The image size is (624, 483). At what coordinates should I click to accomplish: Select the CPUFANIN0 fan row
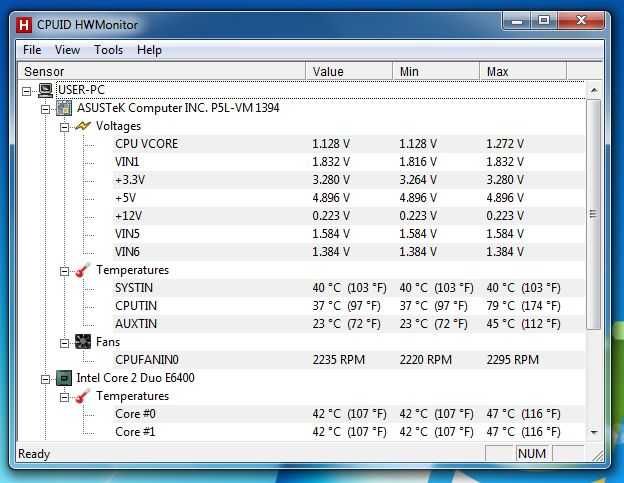pos(348,360)
